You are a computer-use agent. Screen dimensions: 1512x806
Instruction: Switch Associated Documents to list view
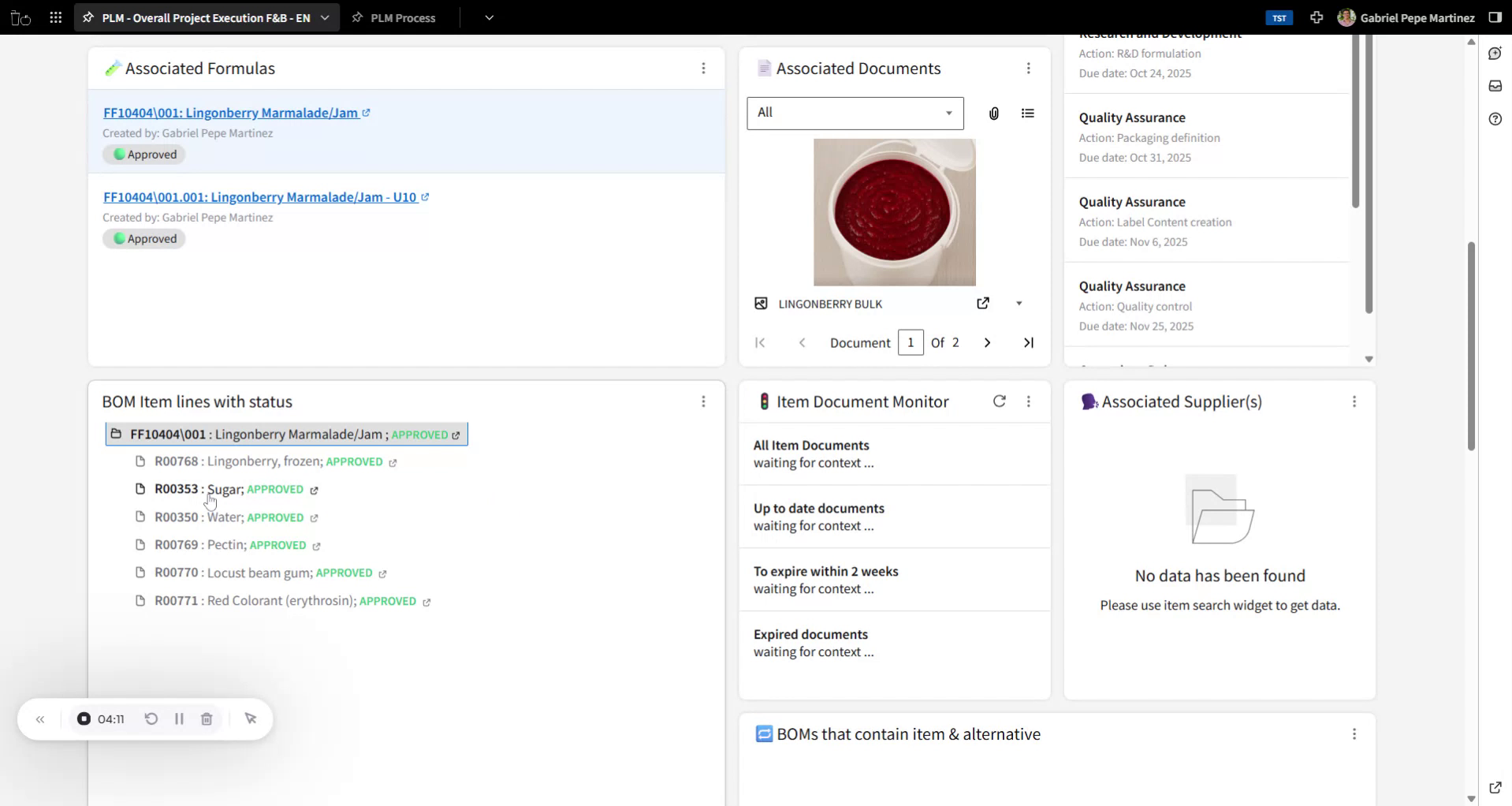coord(1028,113)
